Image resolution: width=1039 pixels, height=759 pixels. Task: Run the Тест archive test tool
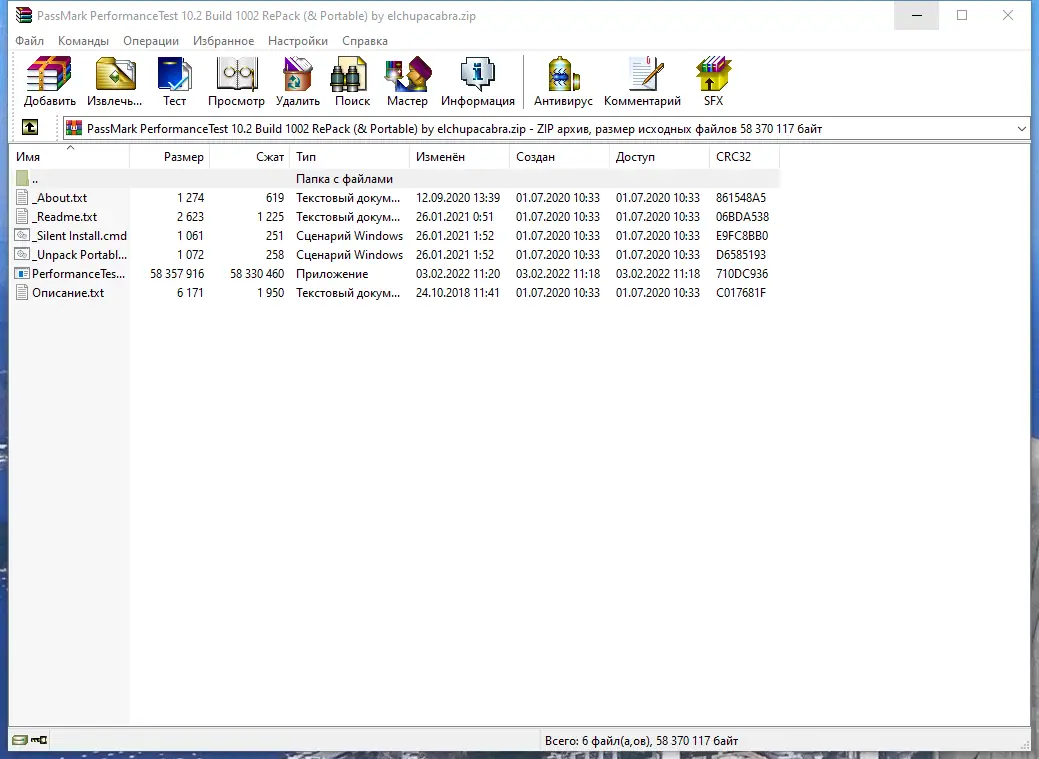coord(174,80)
